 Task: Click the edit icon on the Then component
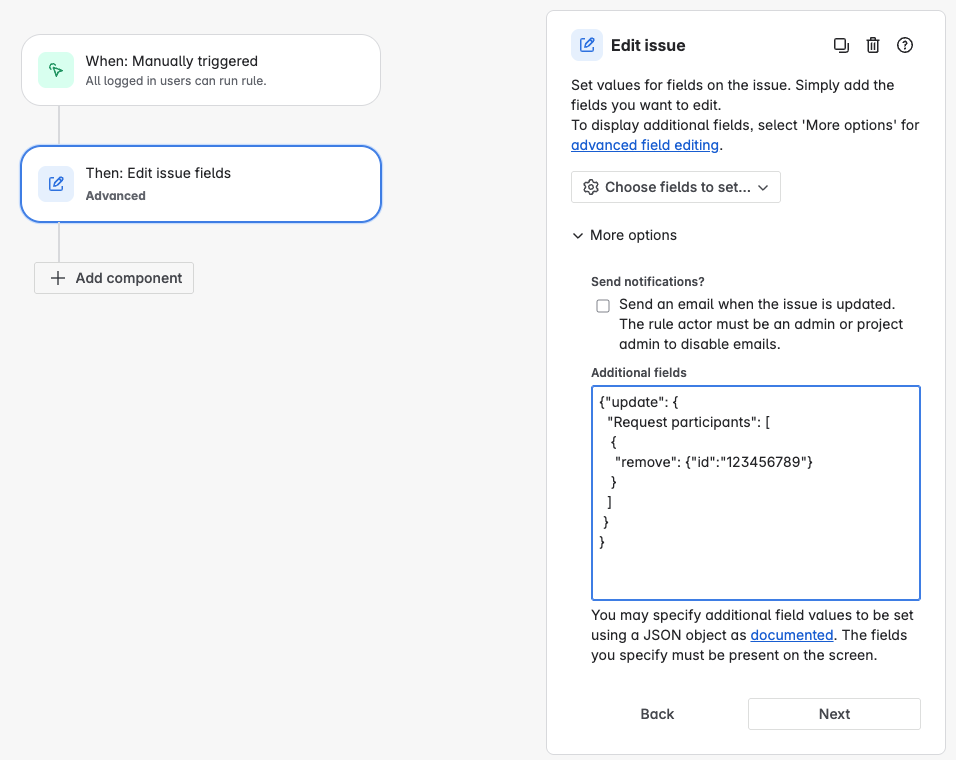pos(56,184)
